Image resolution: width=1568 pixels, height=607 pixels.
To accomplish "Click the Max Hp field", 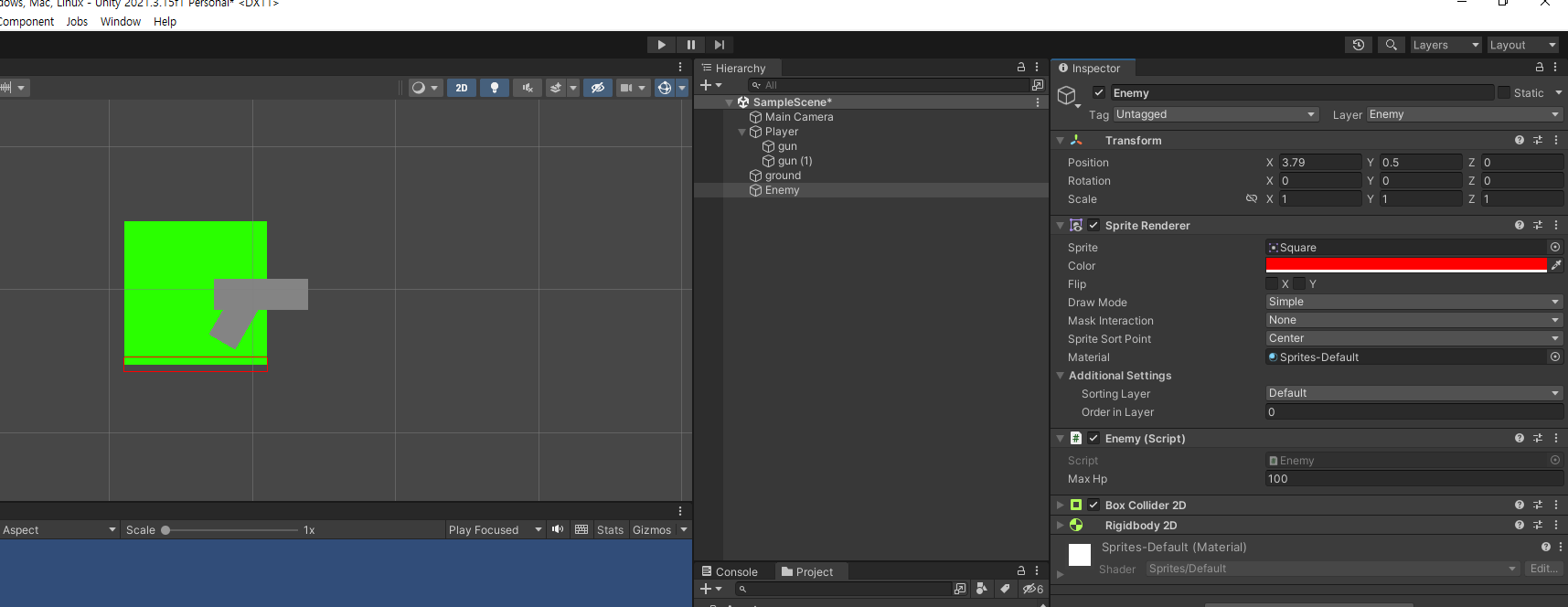I will coord(1414,479).
